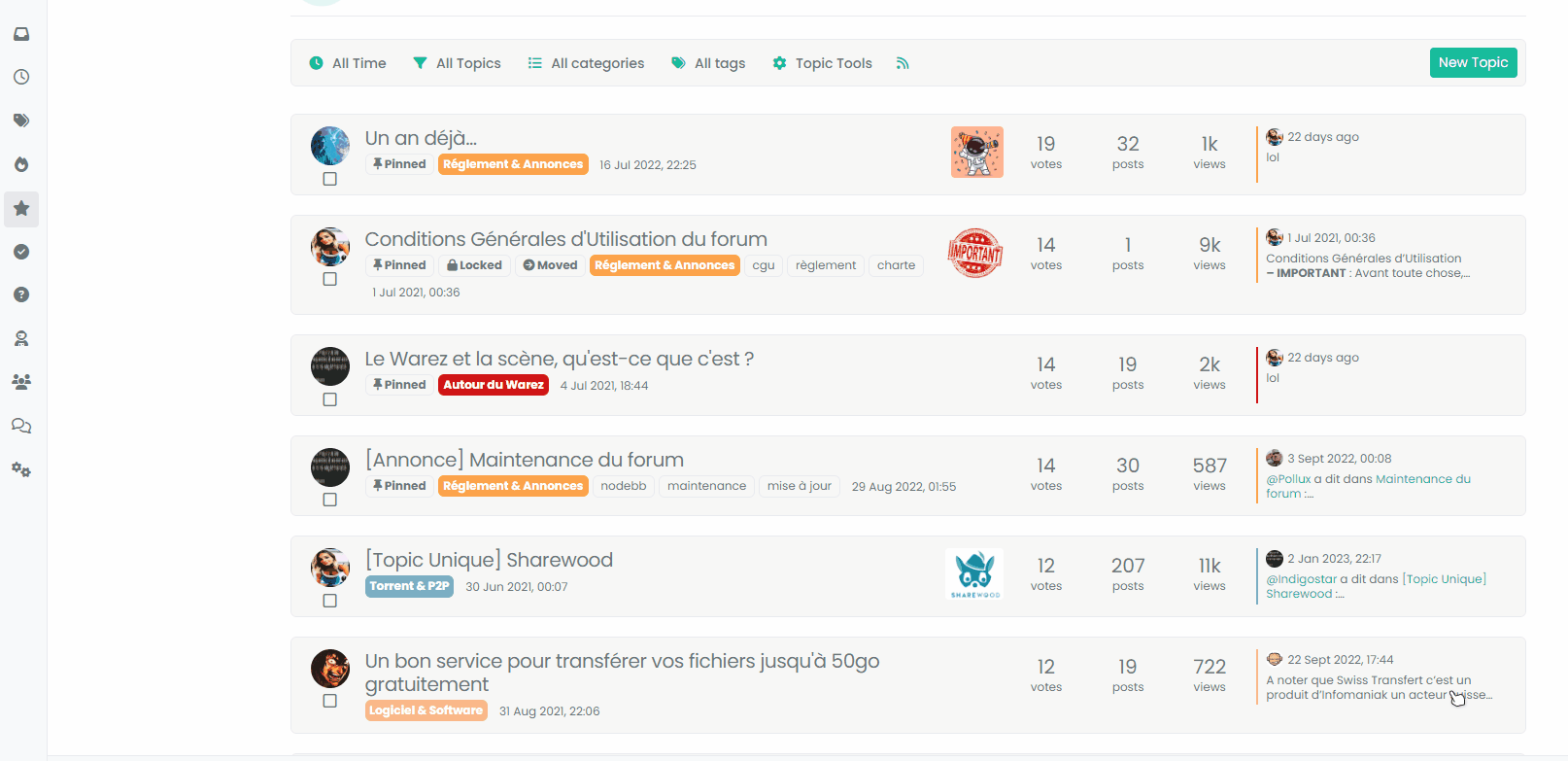Expand the All Time filter dropdown
This screenshot has width=1568, height=761.
tap(348, 63)
